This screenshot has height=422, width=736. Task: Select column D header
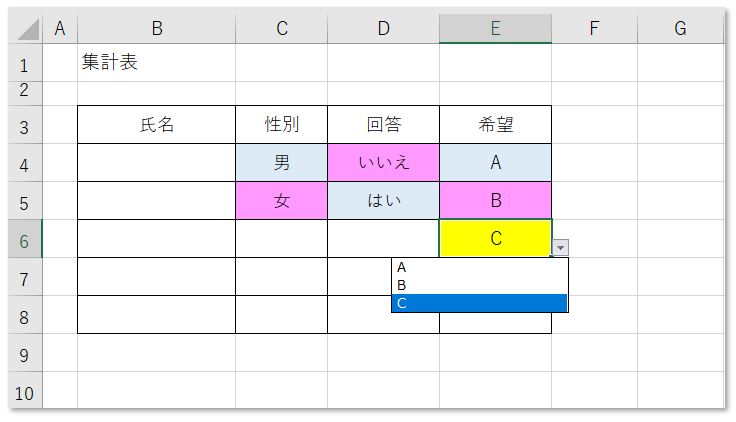pos(383,29)
